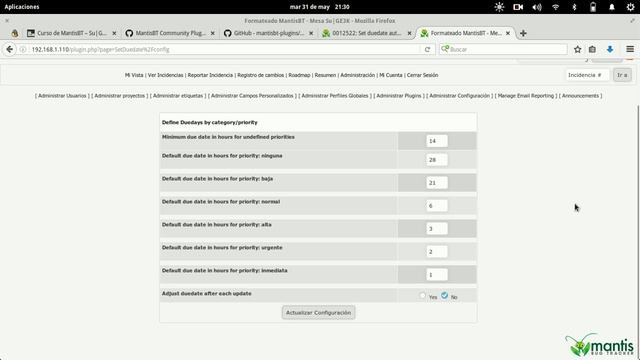Image resolution: width=640 pixels, height=360 pixels.
Task: Open Administrar Campos Personalizados
Action: (x=252, y=96)
